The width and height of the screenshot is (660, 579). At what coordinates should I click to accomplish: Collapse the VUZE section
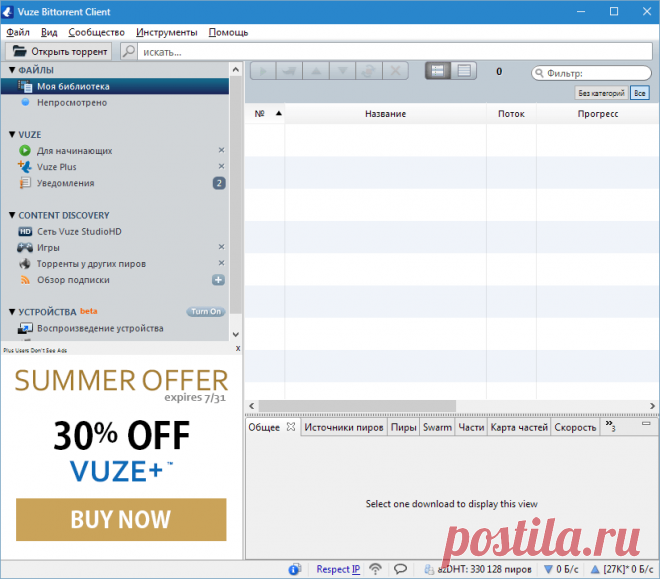(x=12, y=134)
